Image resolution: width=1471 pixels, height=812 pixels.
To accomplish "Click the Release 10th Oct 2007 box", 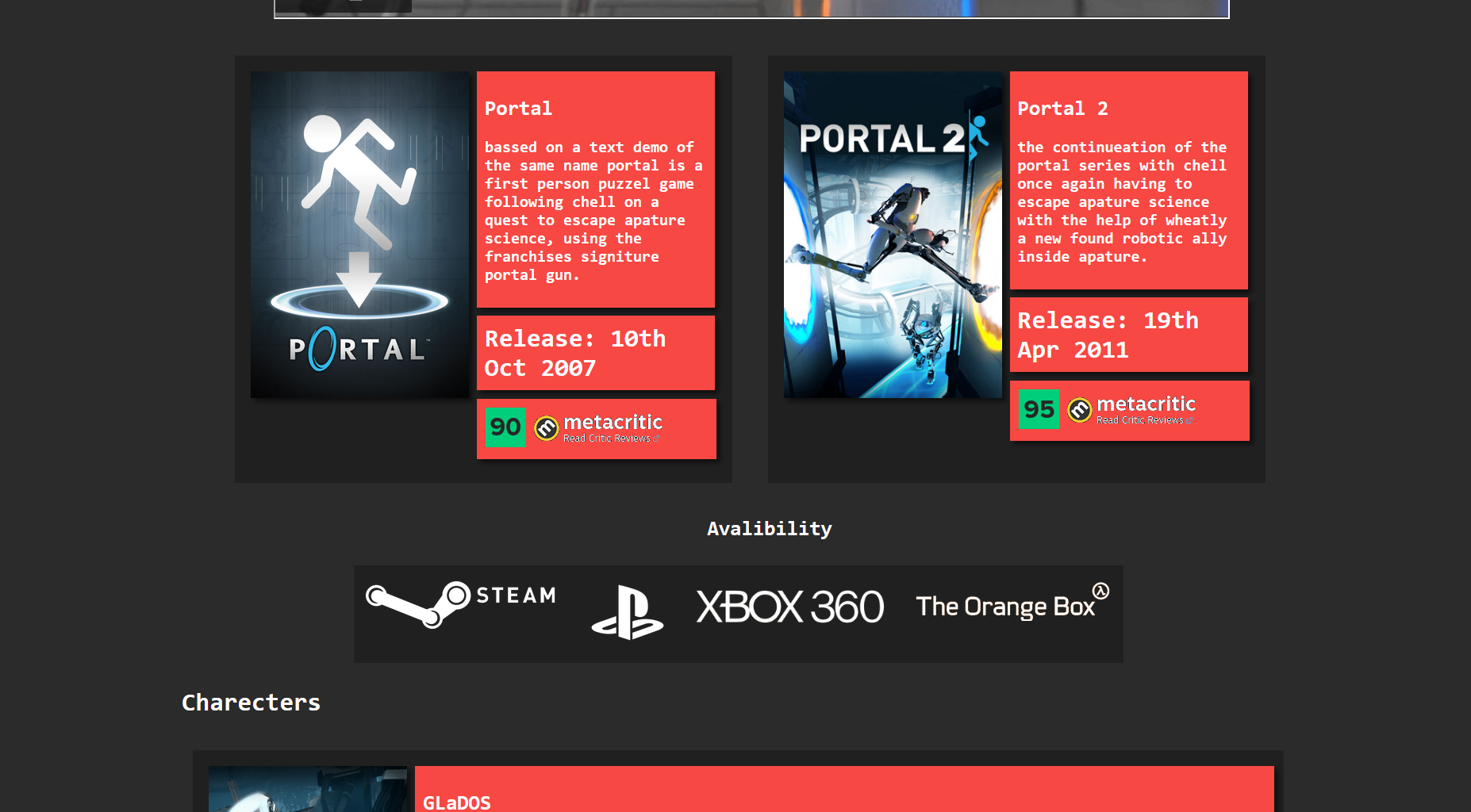I will [x=595, y=353].
